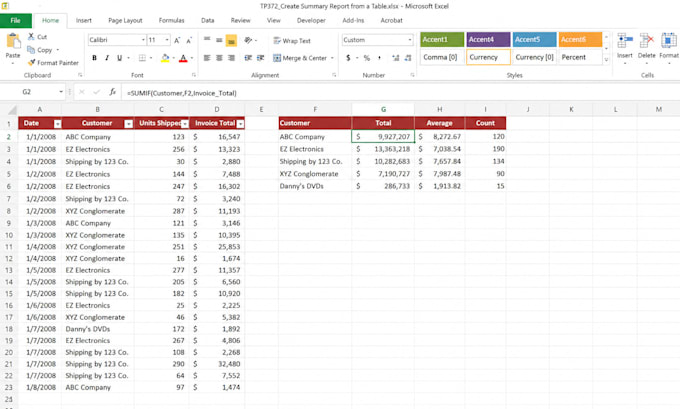Select cell with Danny's DVDs in summary
The height and width of the screenshot is (409, 680).
[x=315, y=186]
